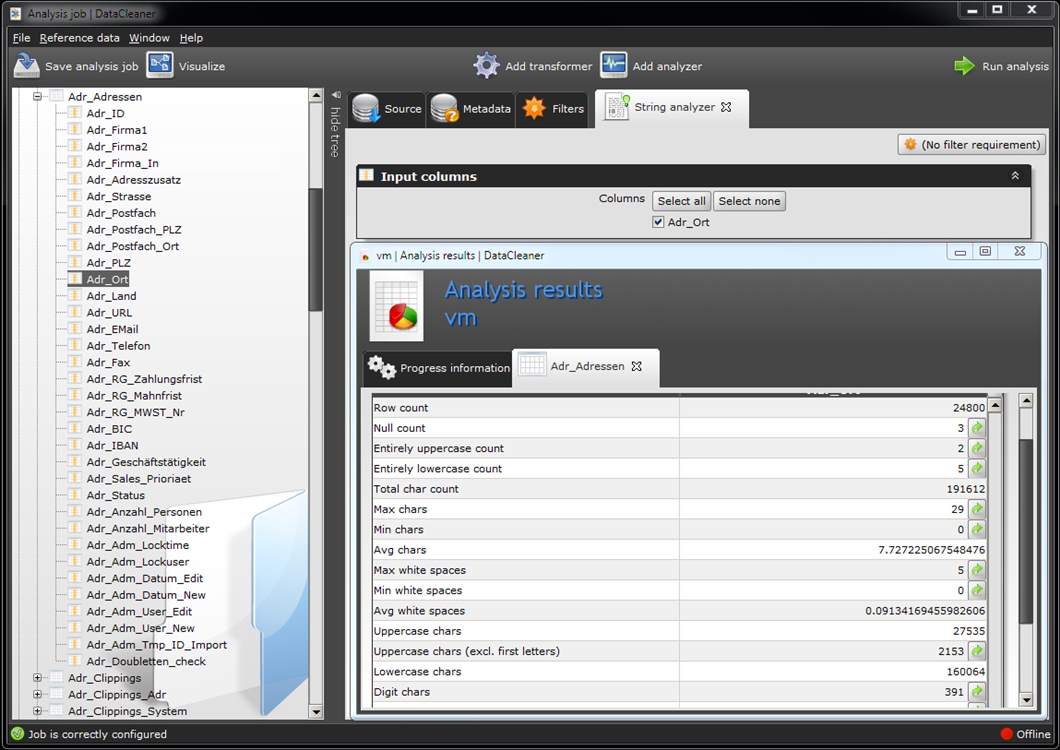Click detail arrow for Entirely lowercase count
The height and width of the screenshot is (750, 1060).
(977, 469)
